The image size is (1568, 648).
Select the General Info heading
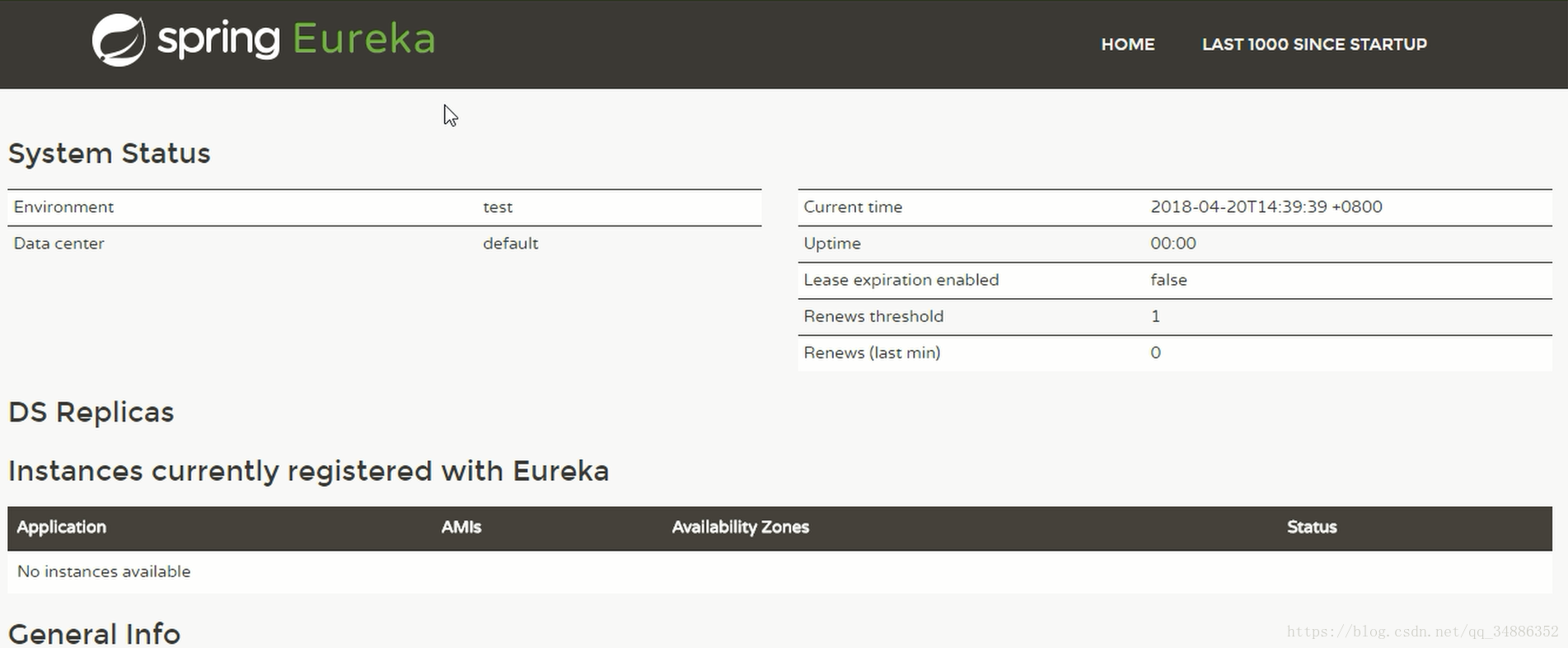(x=94, y=633)
